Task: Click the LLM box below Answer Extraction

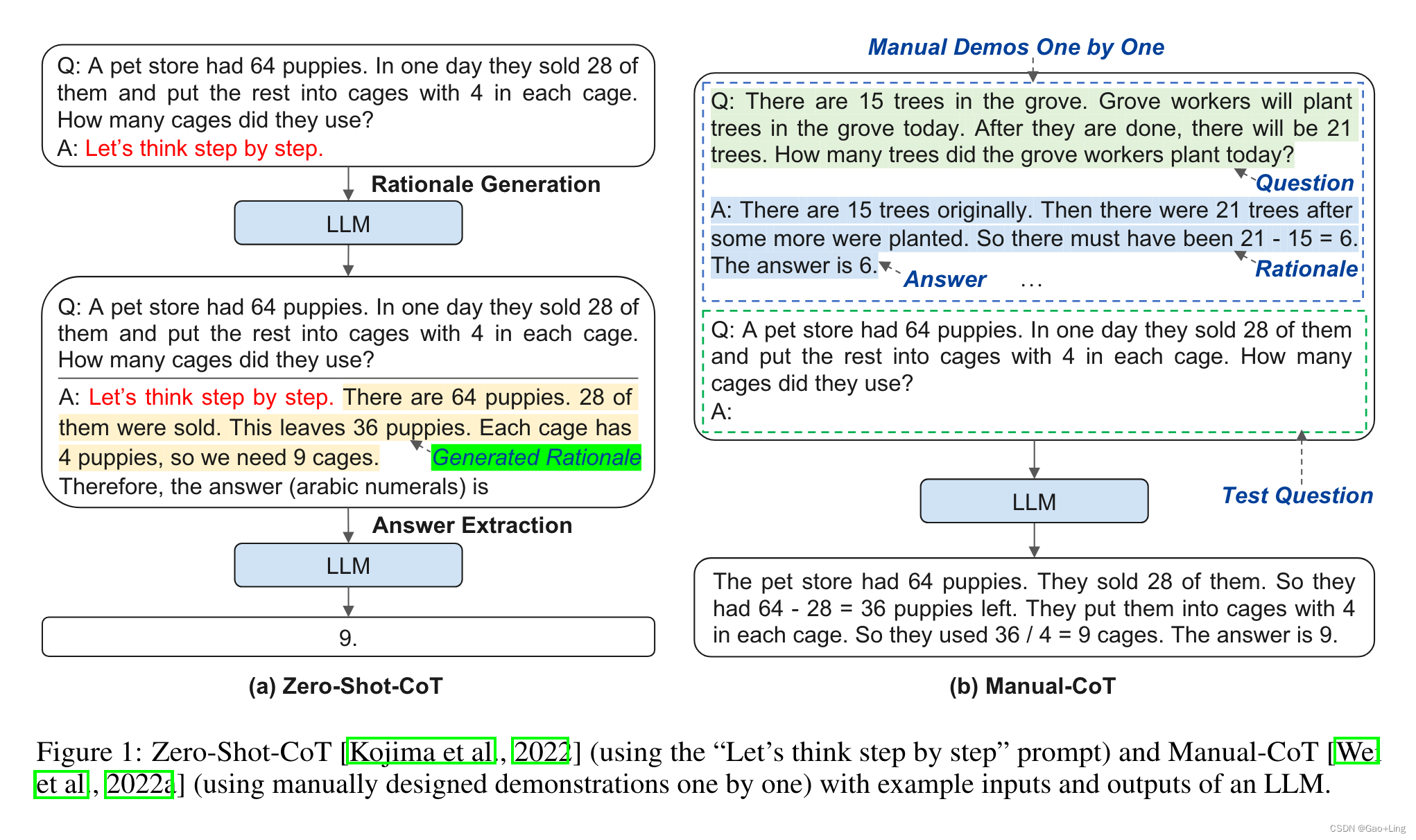Action: tap(348, 566)
